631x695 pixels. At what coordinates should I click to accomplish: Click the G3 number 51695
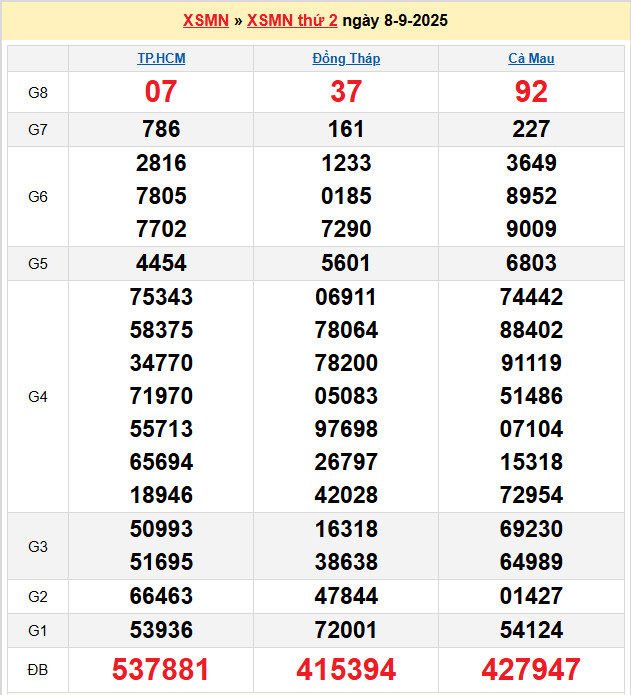(161, 562)
